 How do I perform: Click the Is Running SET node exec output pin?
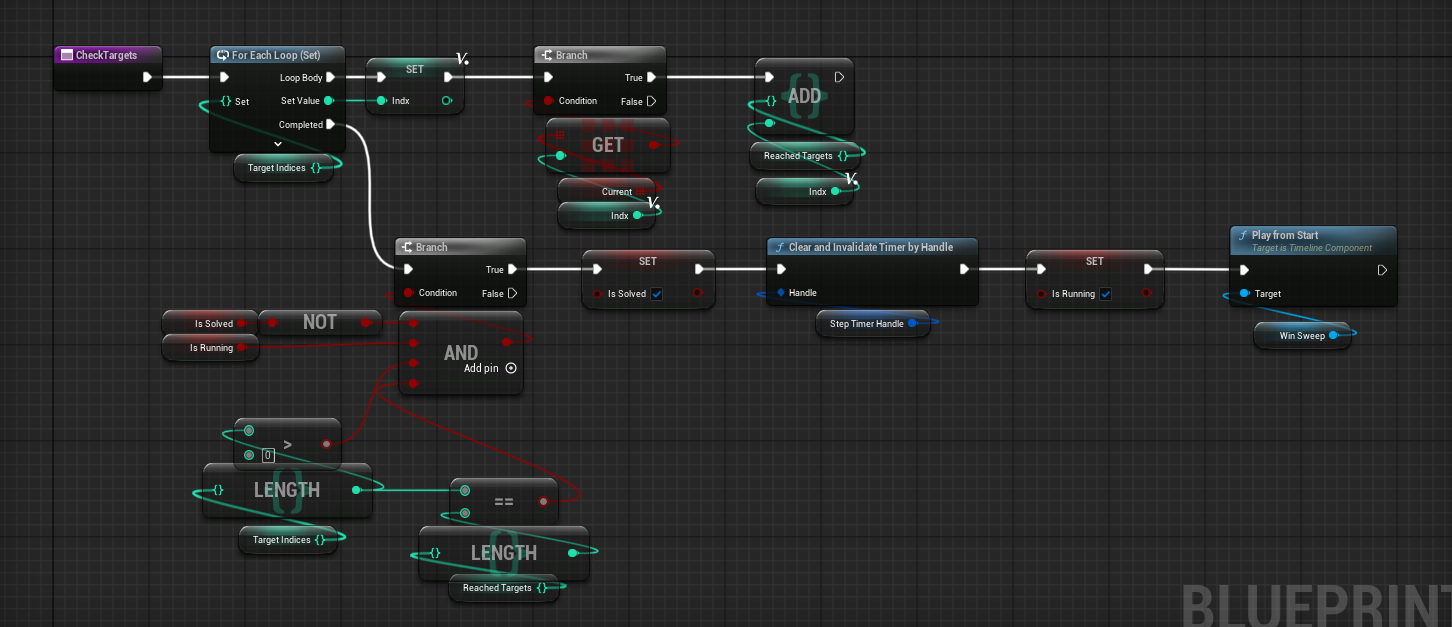click(x=1149, y=269)
